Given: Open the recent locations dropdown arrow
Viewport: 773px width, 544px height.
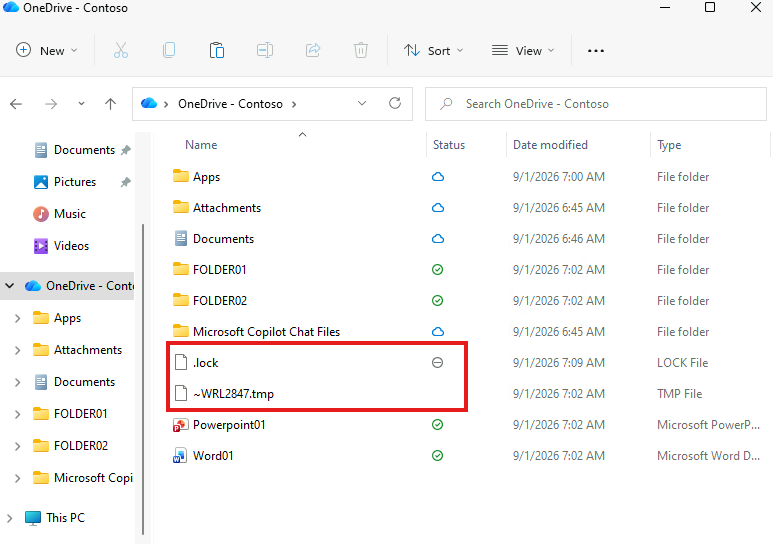Looking at the screenshot, I should point(81,104).
